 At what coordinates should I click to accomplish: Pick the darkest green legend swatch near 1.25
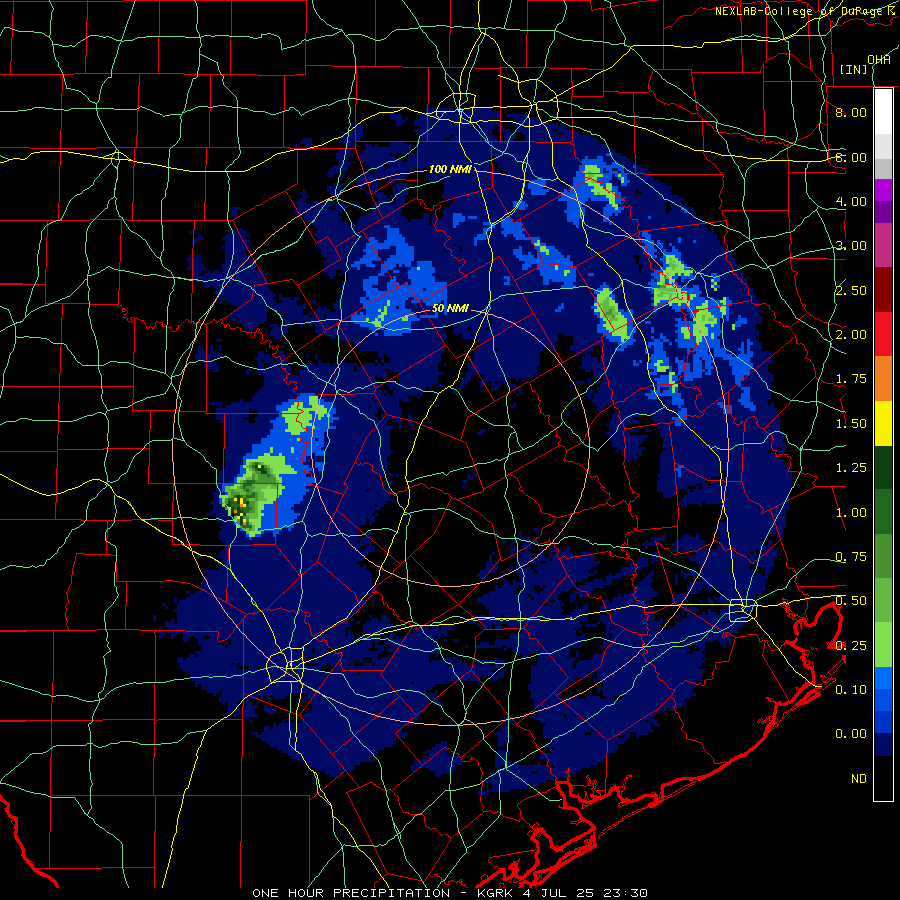pyautogui.click(x=883, y=467)
